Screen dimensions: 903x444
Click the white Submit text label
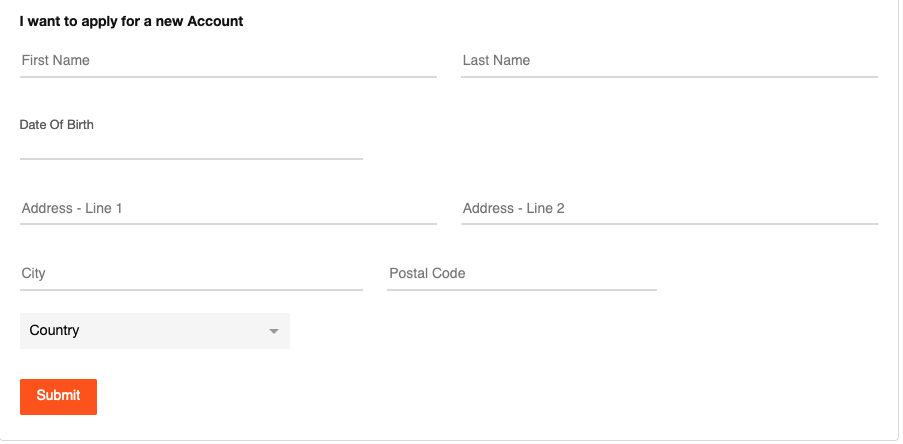58,396
